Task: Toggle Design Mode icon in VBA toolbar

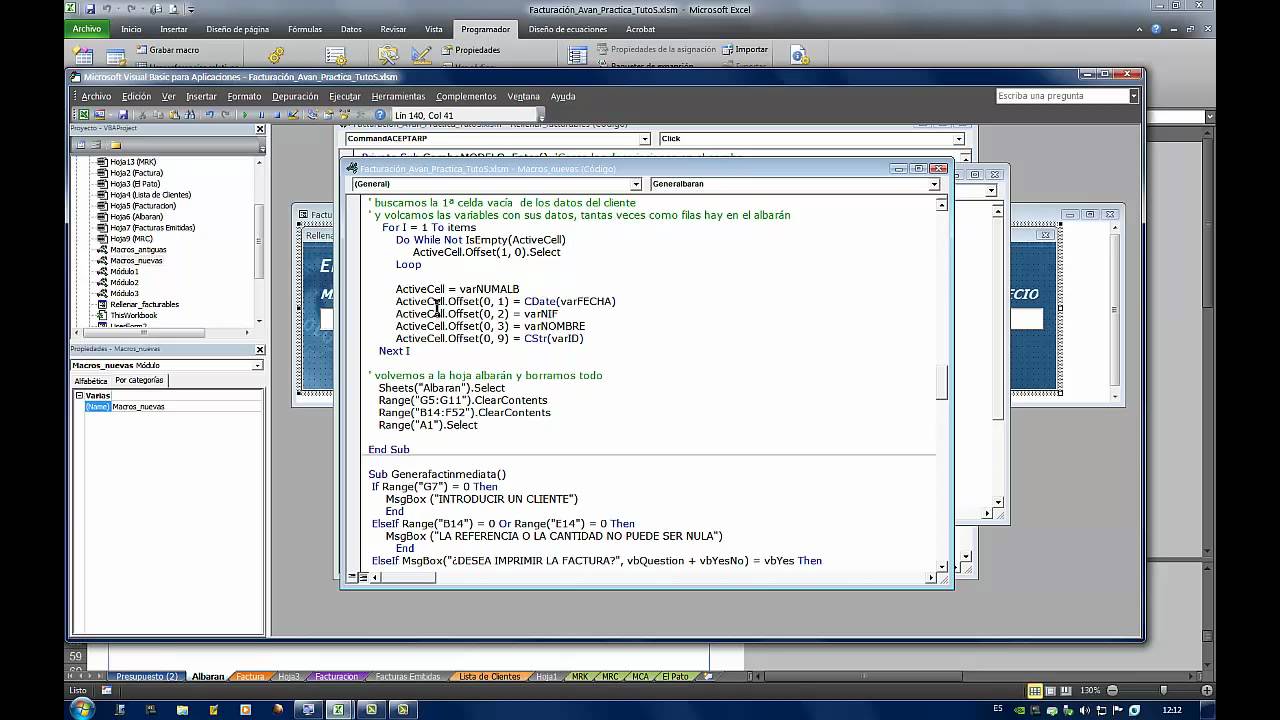Action: pyautogui.click(x=294, y=115)
